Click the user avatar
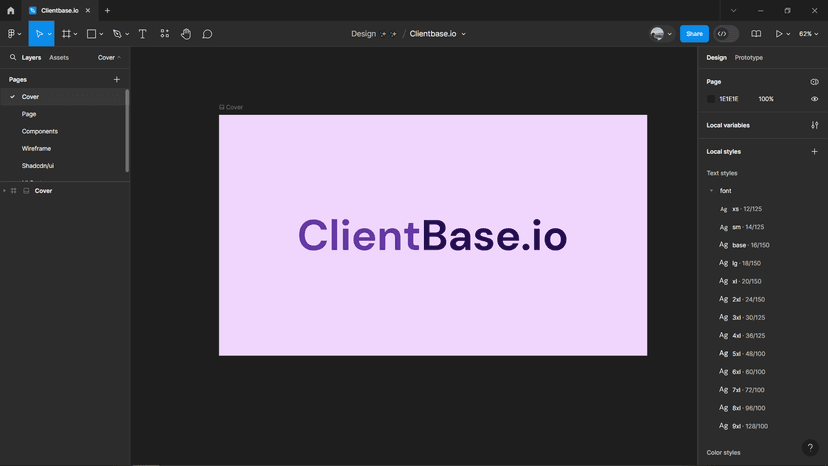The width and height of the screenshot is (828, 466). tap(657, 34)
